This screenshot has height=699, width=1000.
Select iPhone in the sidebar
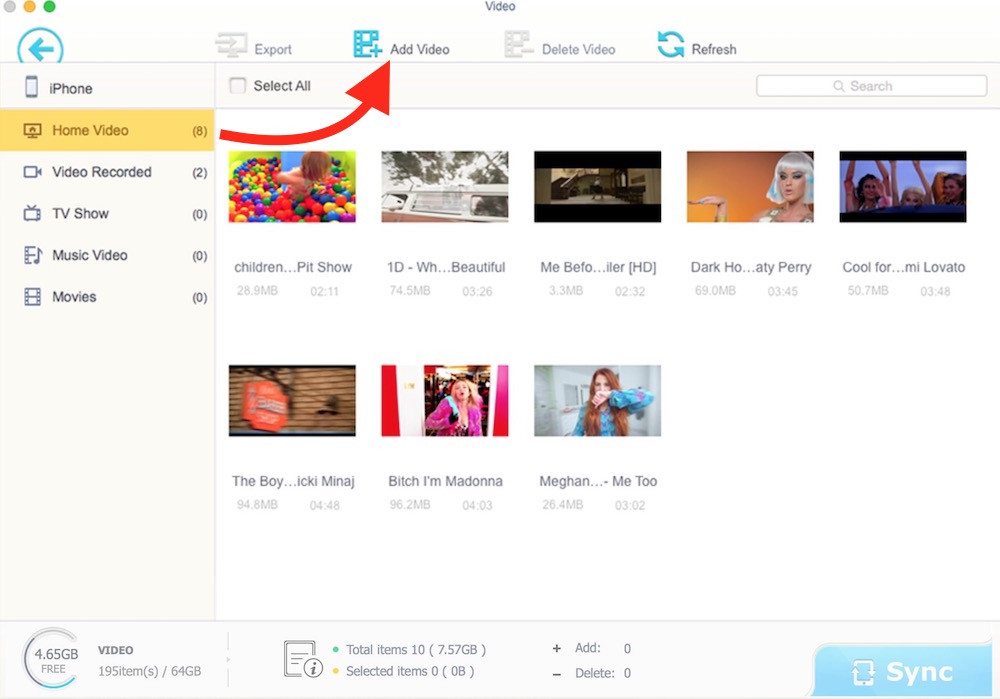[107, 87]
